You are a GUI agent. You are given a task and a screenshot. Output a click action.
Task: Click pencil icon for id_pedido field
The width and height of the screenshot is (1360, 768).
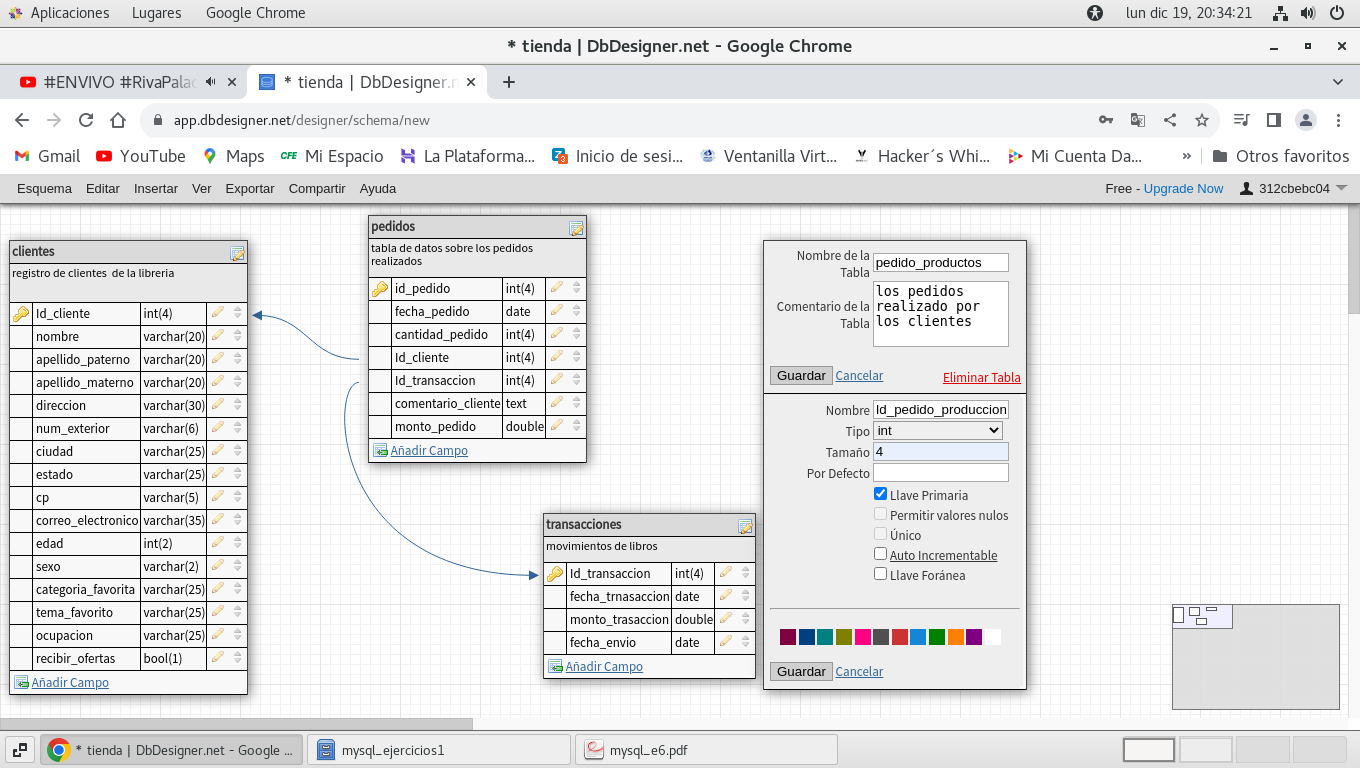(x=557, y=288)
